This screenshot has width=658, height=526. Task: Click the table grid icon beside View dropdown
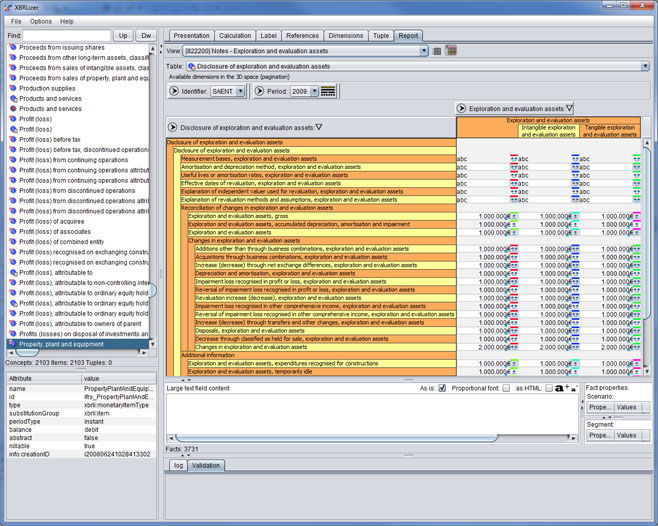(x=437, y=51)
